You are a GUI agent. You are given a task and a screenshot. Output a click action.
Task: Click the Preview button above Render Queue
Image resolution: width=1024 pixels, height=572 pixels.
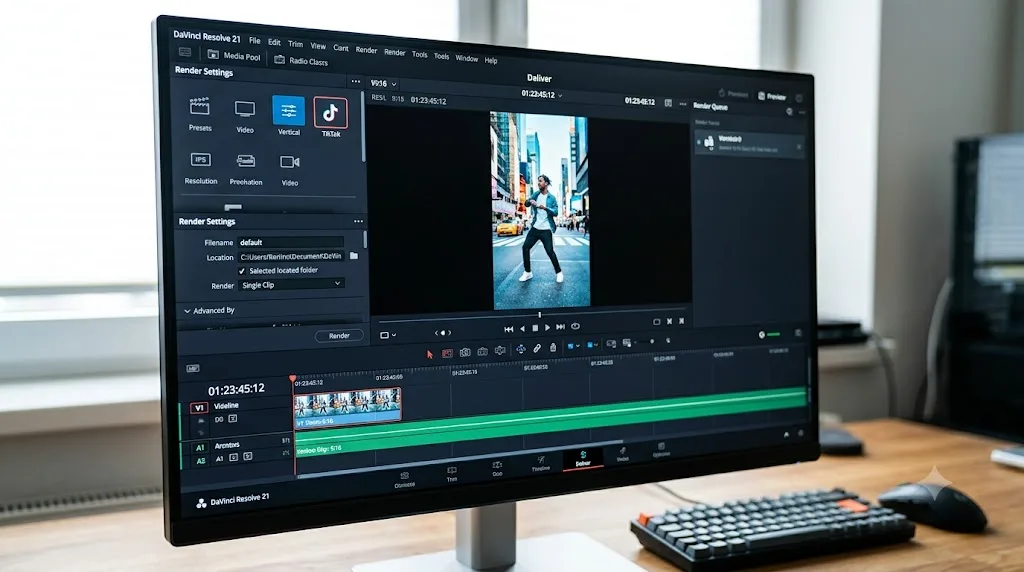click(x=772, y=96)
